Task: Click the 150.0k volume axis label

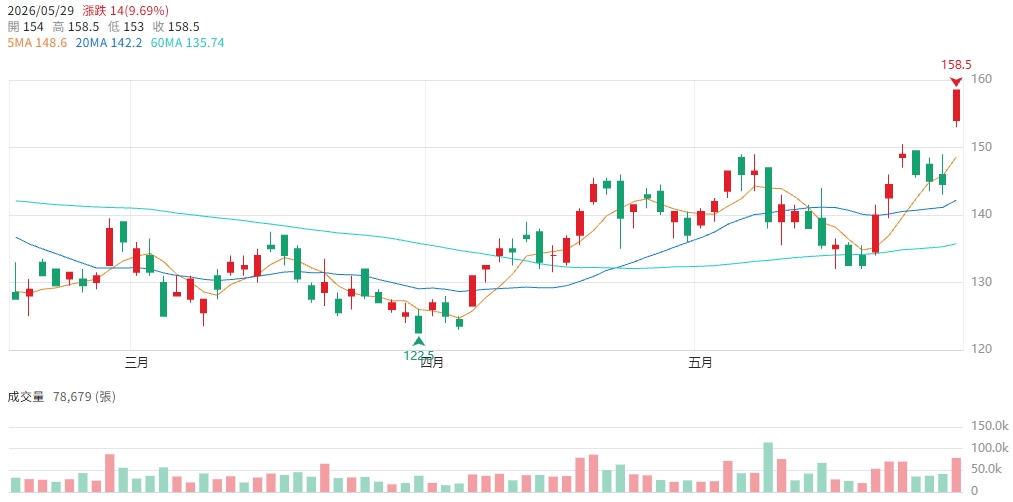Action: (x=989, y=426)
